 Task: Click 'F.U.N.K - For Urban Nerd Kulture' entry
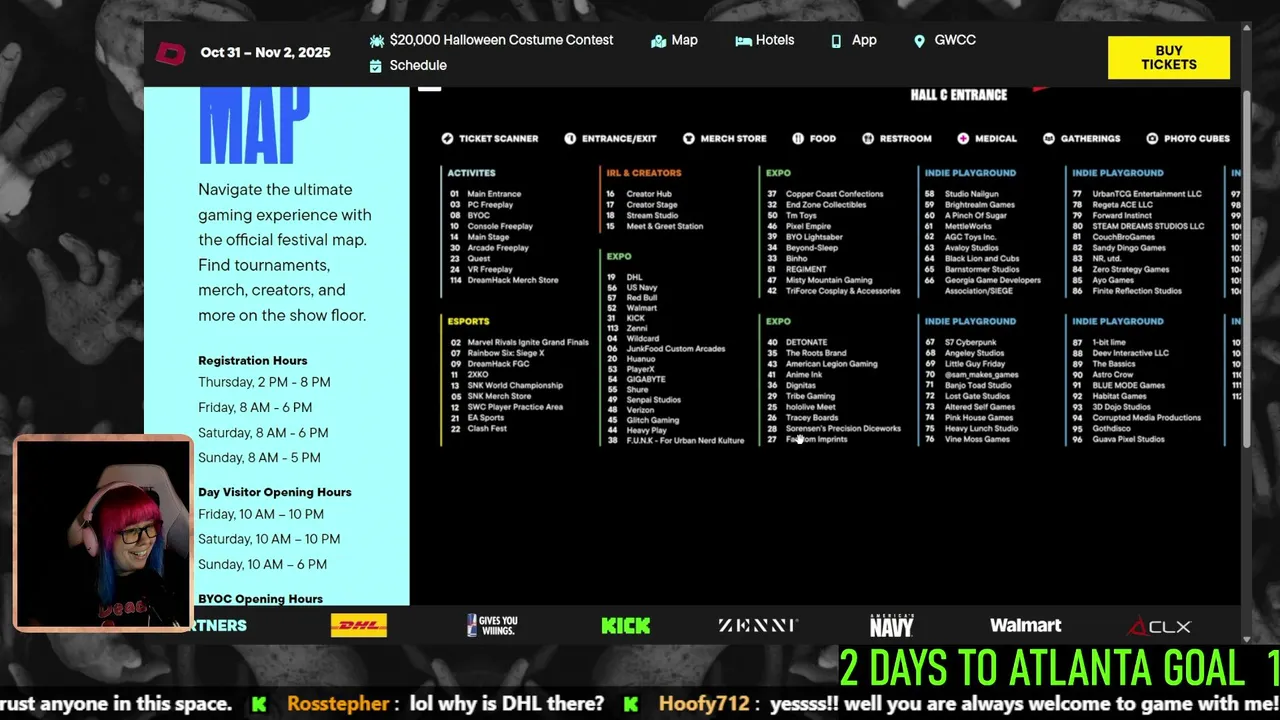pyautogui.click(x=675, y=441)
